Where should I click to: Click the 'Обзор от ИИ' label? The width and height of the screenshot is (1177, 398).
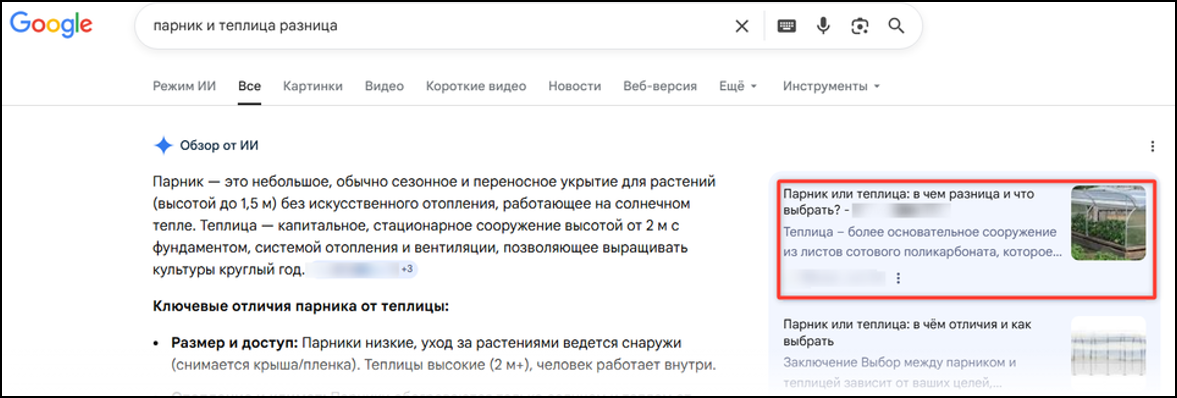click(219, 146)
